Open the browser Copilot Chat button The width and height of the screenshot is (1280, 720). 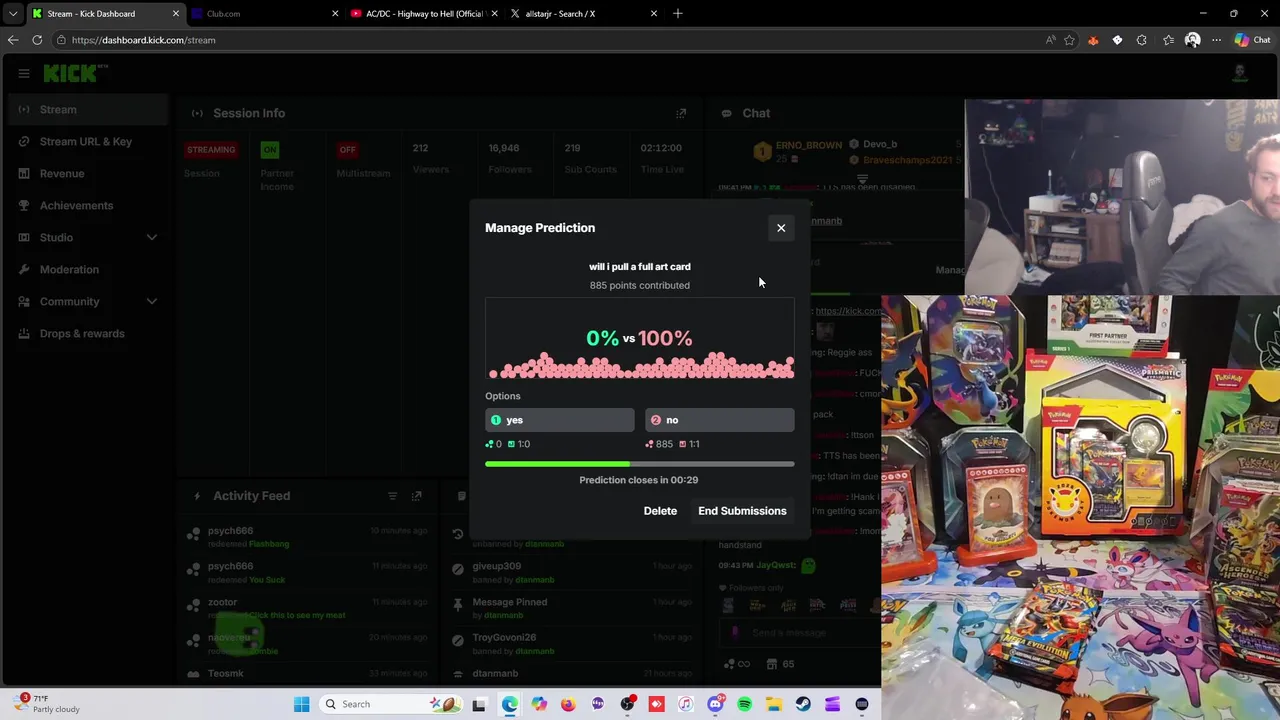coord(1252,40)
